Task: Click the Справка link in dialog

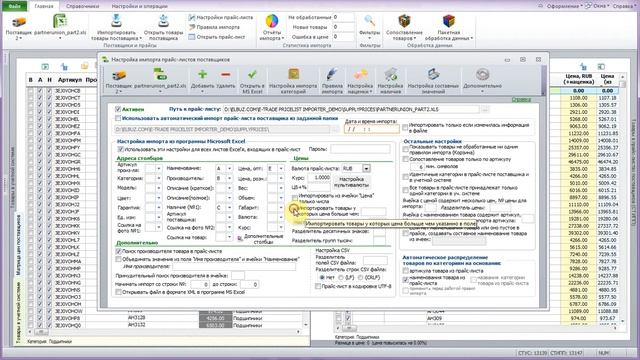Action: pyautogui.click(x=521, y=100)
